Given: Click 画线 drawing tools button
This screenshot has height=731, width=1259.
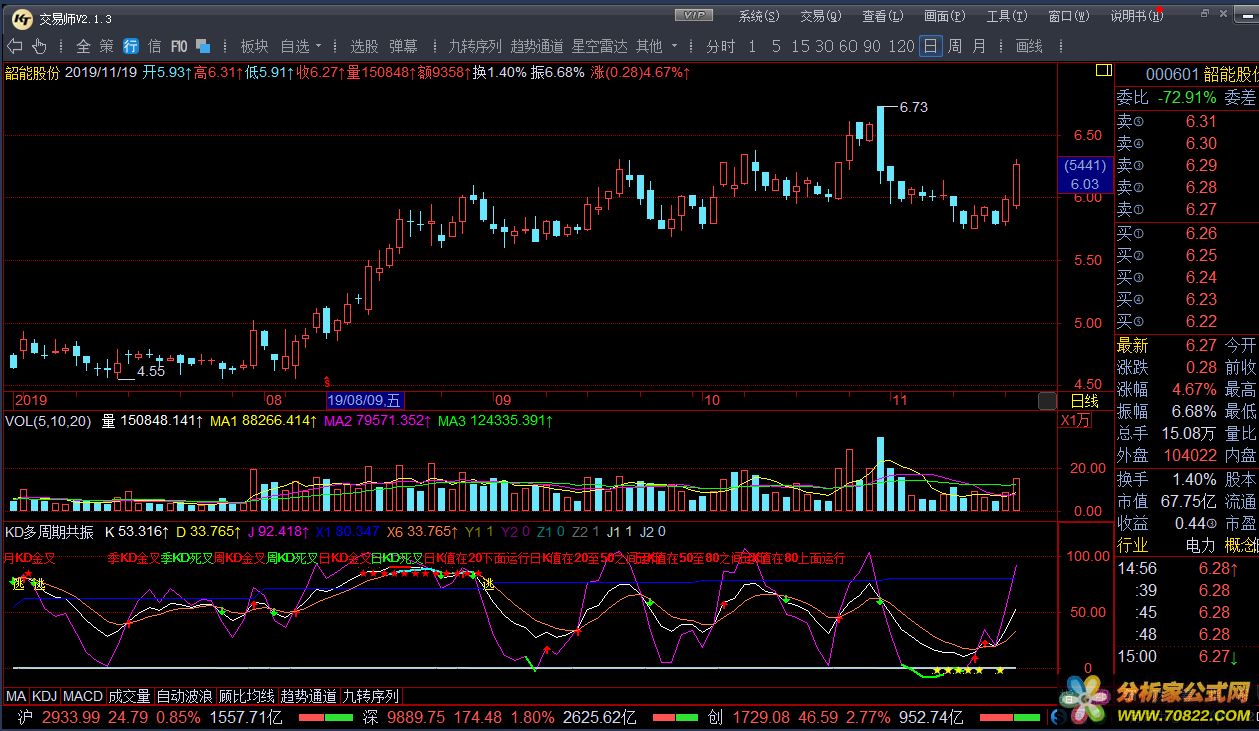Looking at the screenshot, I should (1029, 46).
